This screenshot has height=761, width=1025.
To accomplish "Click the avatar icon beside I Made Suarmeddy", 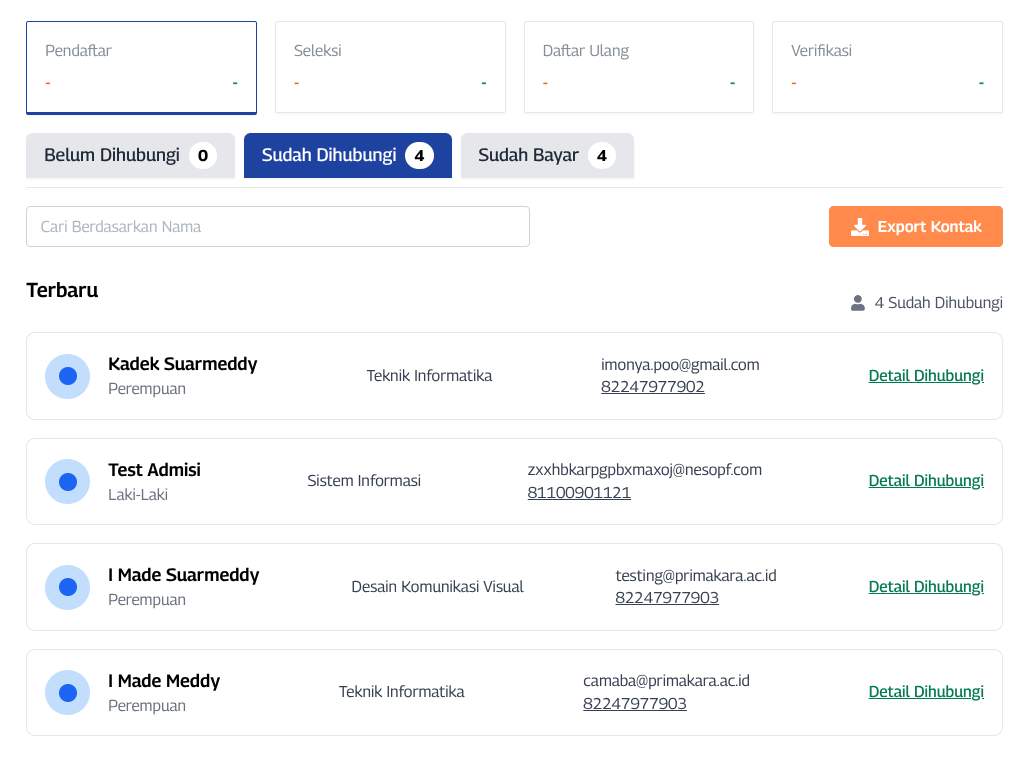I will click(x=68, y=587).
